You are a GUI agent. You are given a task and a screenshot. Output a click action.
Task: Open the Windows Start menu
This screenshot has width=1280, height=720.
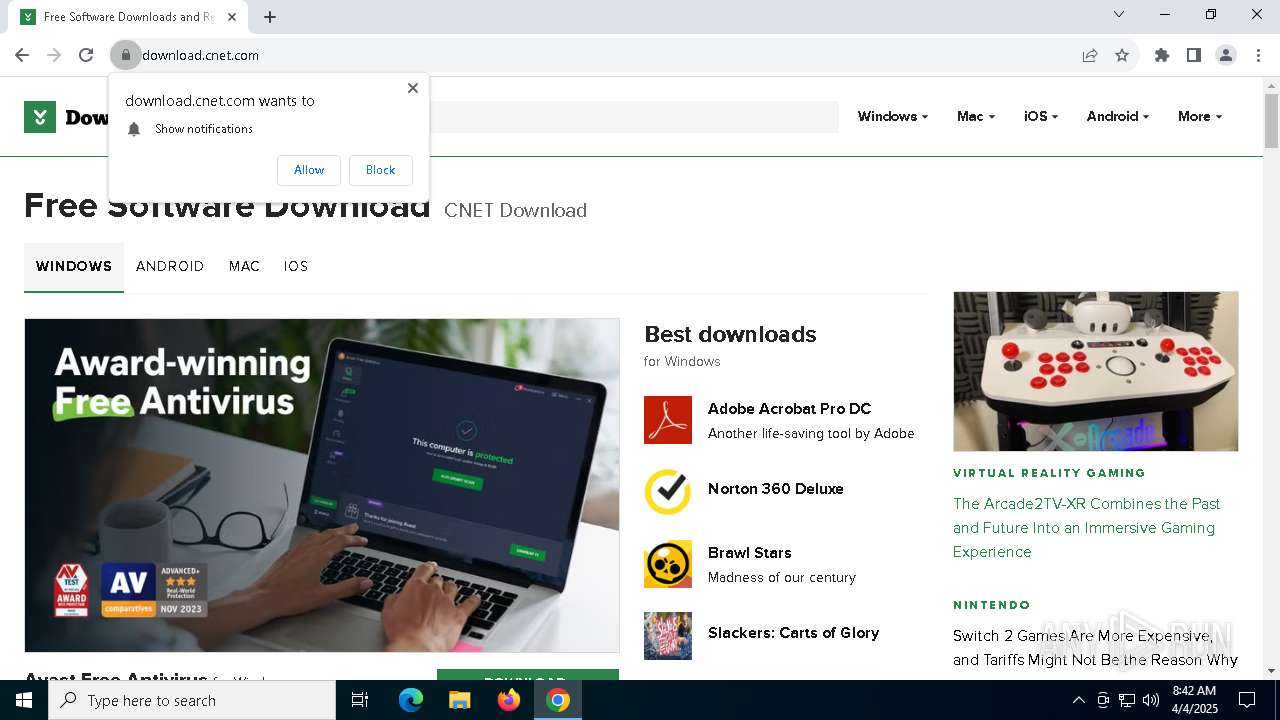(x=24, y=700)
